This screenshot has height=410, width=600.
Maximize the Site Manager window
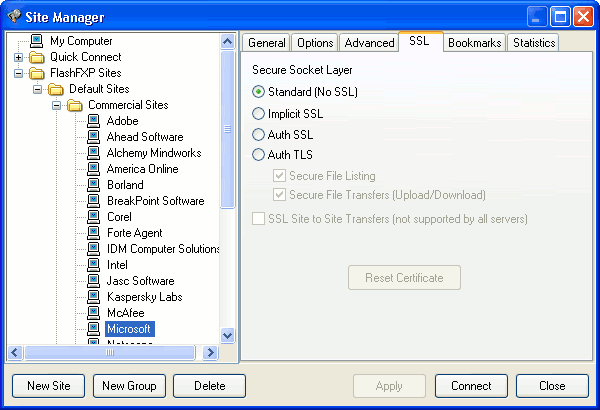point(560,16)
